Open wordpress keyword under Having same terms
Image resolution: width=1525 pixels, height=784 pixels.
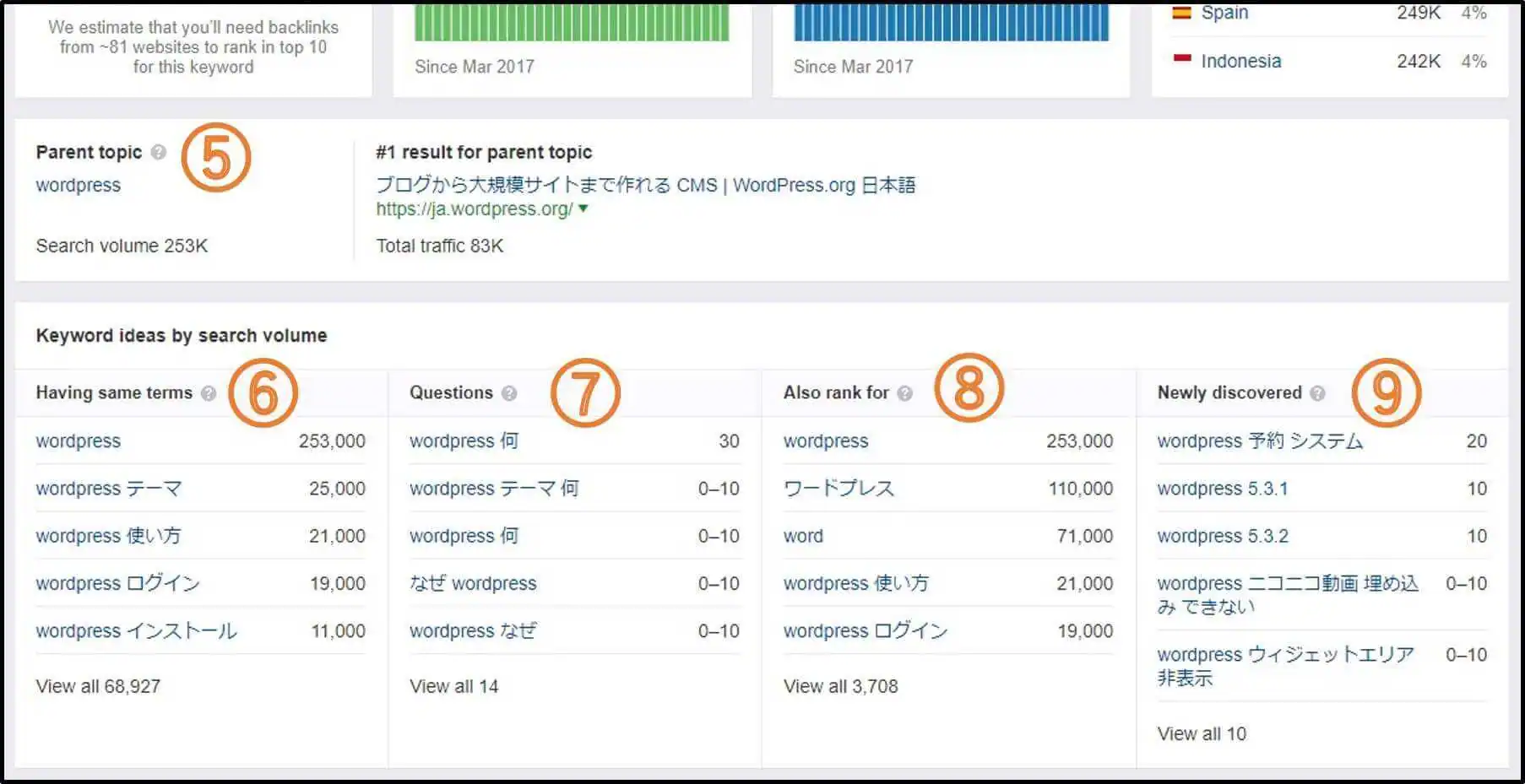pos(78,441)
